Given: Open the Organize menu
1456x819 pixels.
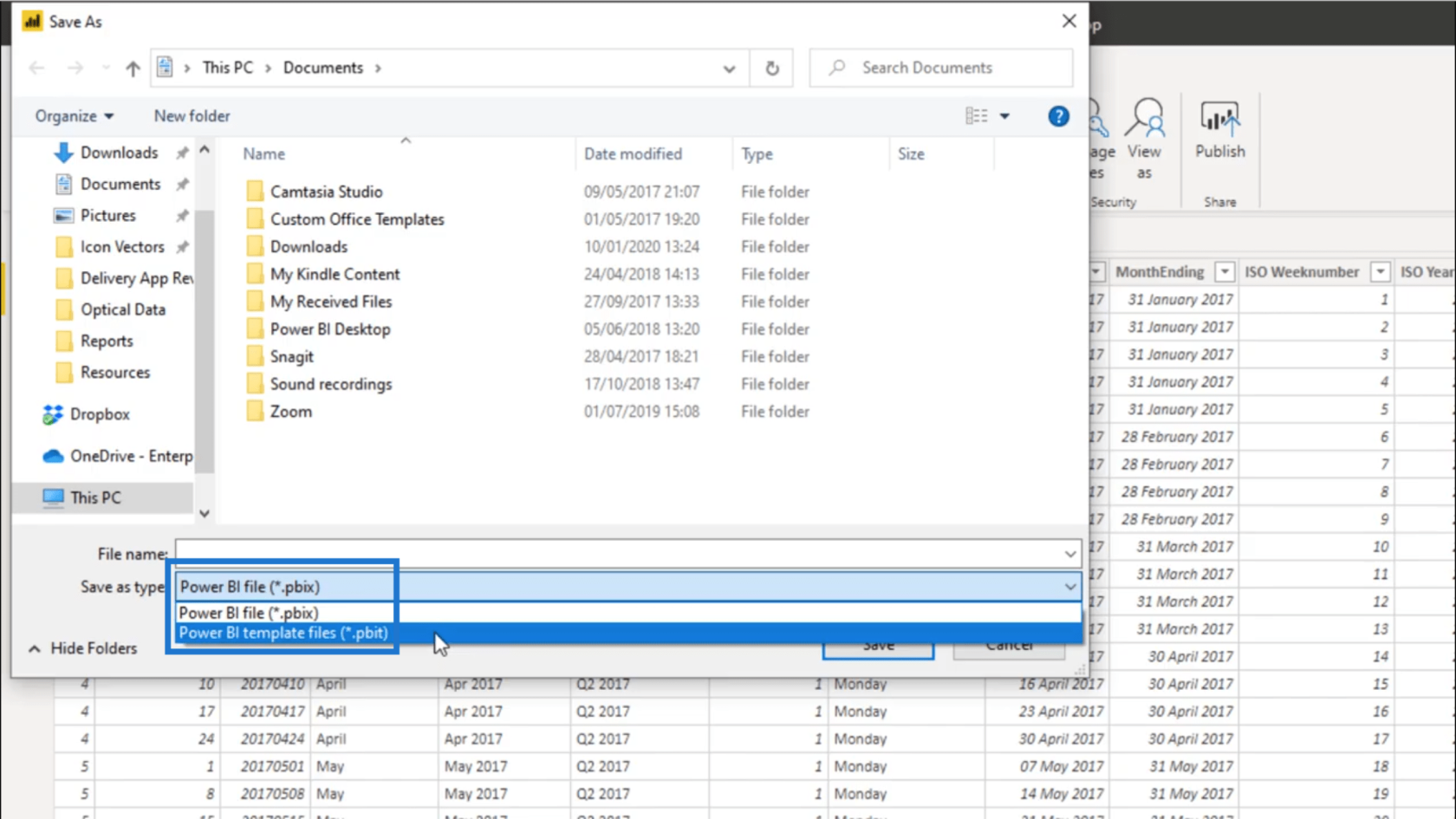Looking at the screenshot, I should coord(74,116).
